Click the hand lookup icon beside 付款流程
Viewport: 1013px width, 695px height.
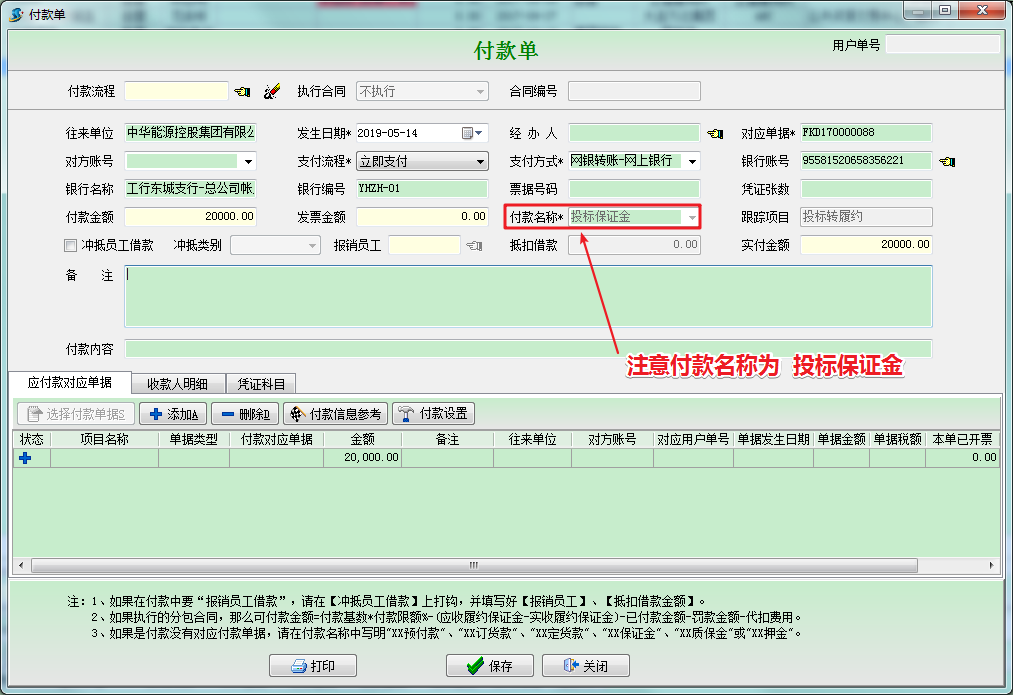point(242,92)
